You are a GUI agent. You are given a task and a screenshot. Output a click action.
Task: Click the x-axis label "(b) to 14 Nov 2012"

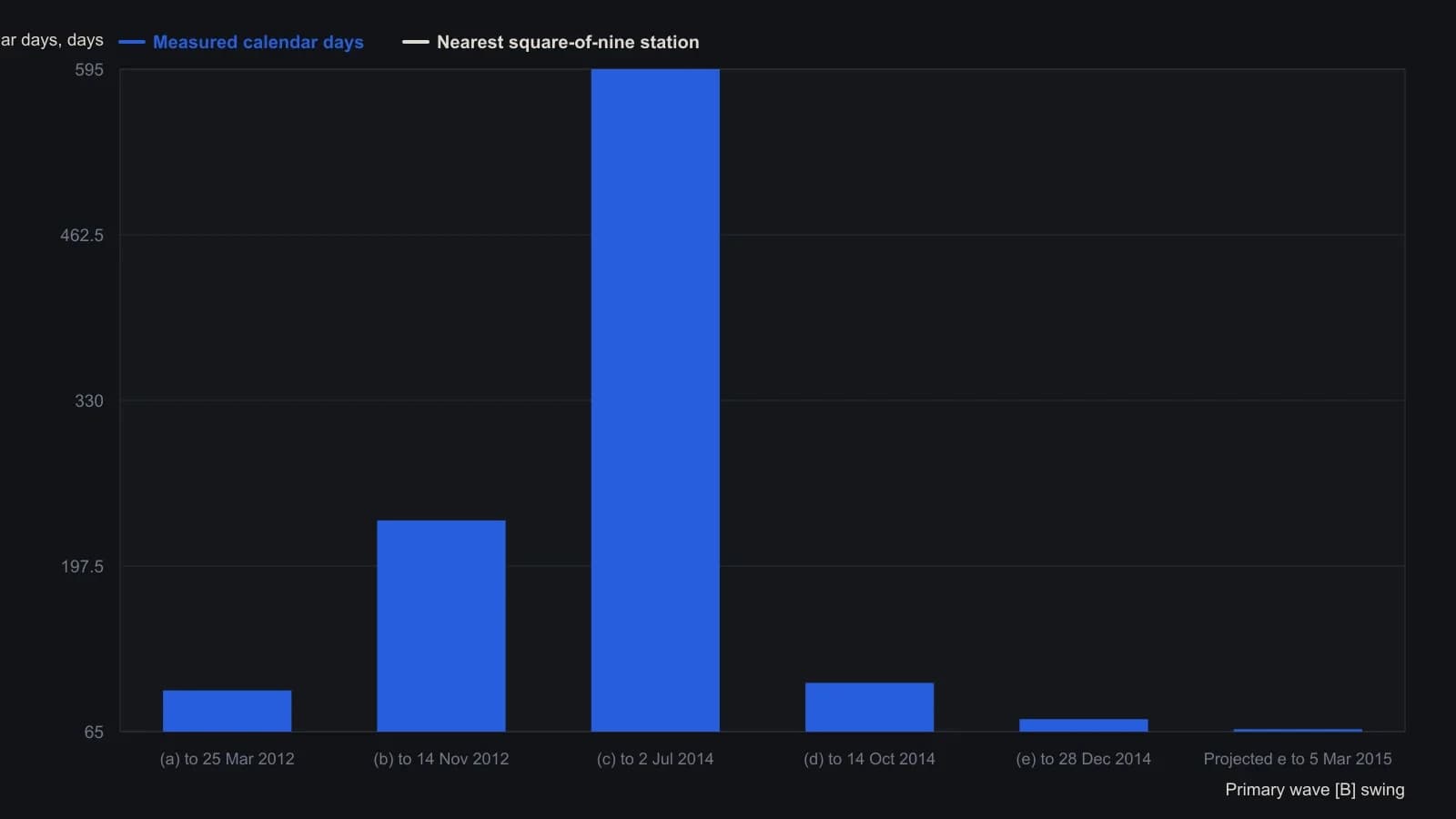pyautogui.click(x=441, y=759)
